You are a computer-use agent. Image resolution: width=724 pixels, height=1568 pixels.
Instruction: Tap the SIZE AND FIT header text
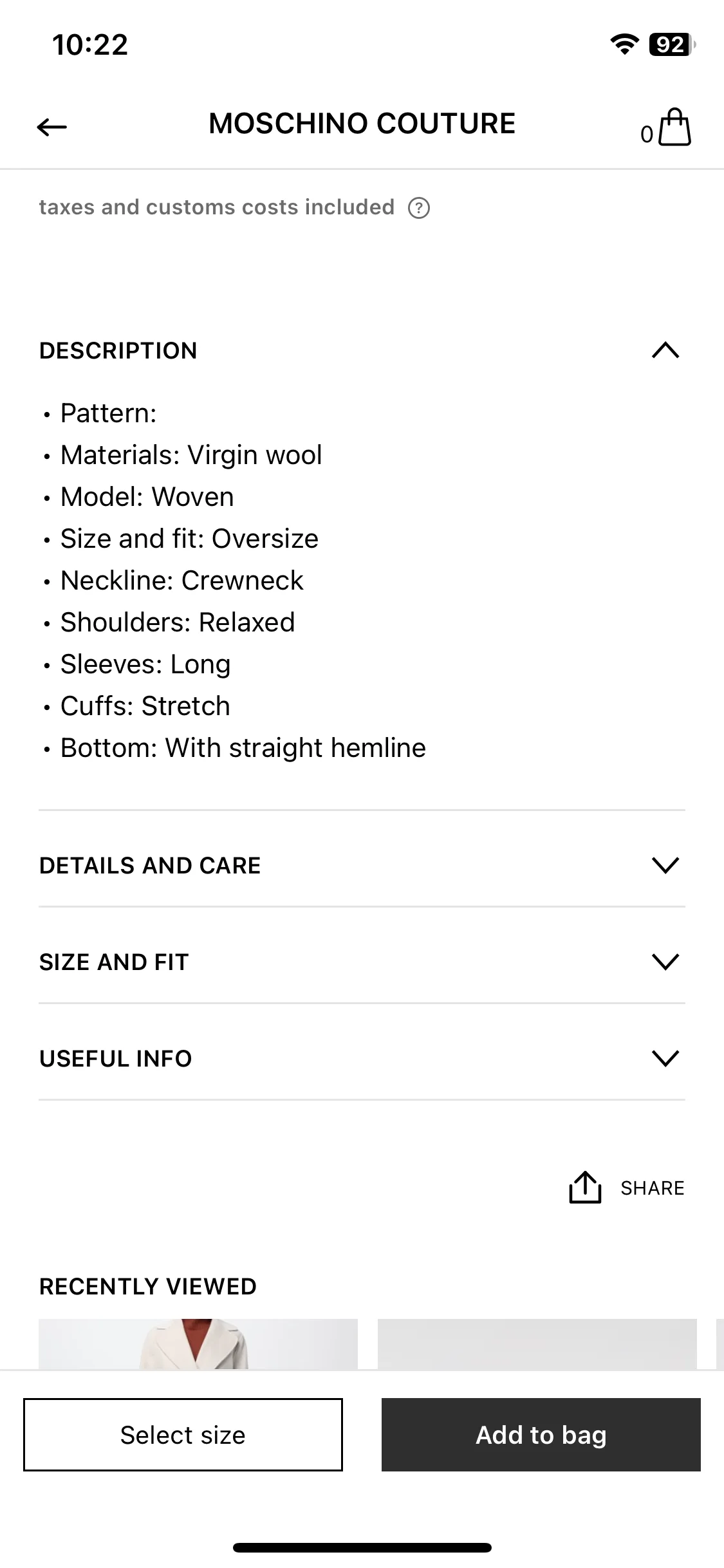[x=114, y=962]
